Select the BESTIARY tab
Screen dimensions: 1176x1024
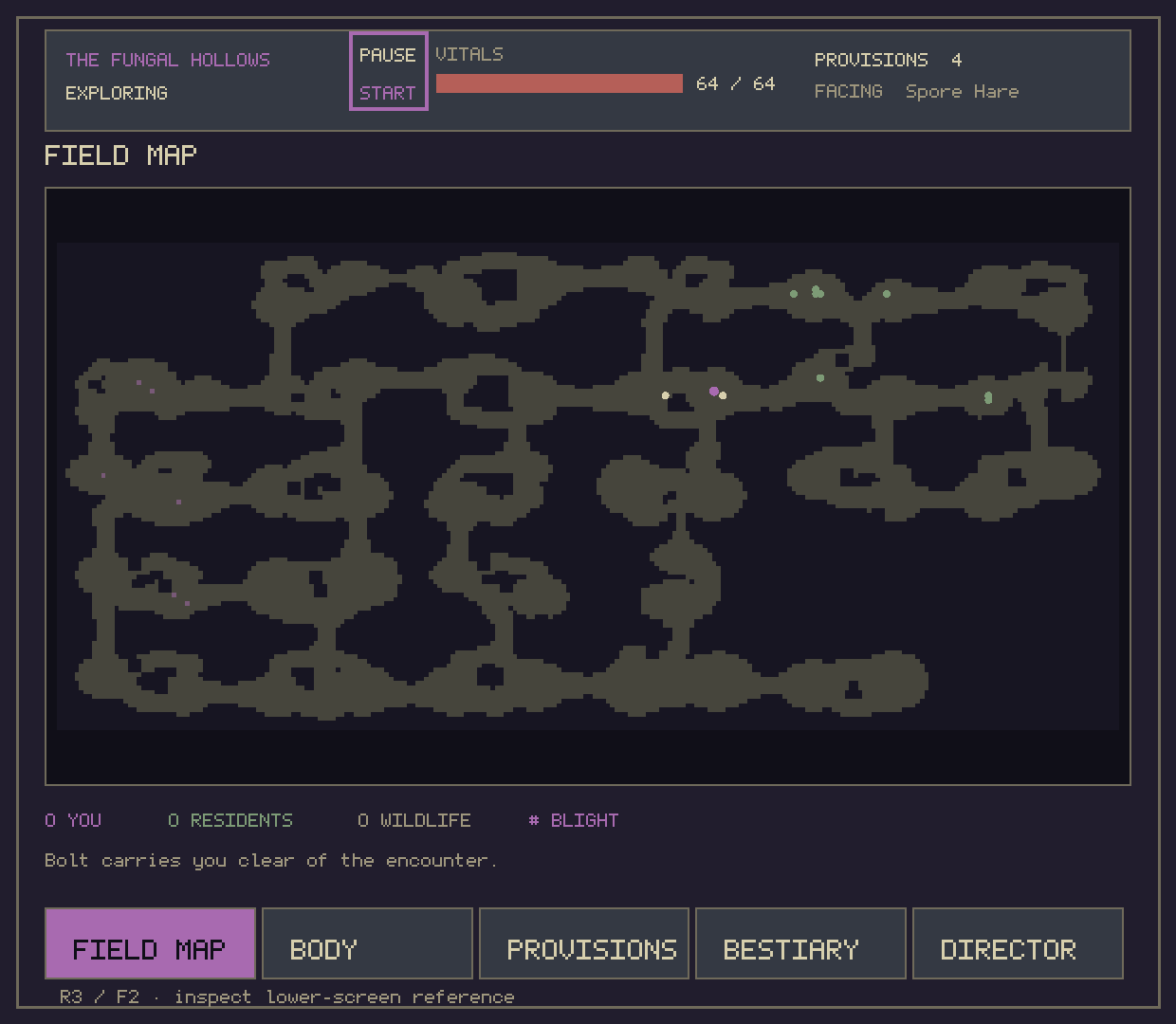coord(800,943)
